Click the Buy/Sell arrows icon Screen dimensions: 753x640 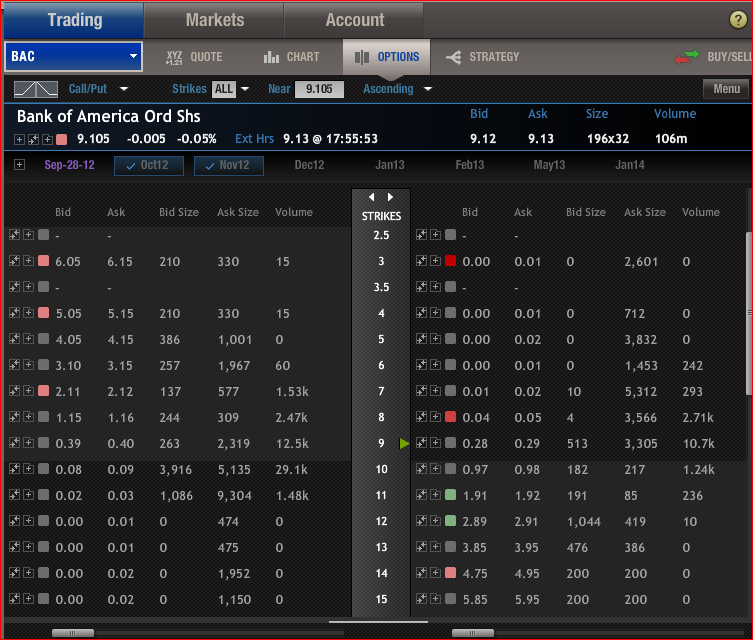coord(687,57)
